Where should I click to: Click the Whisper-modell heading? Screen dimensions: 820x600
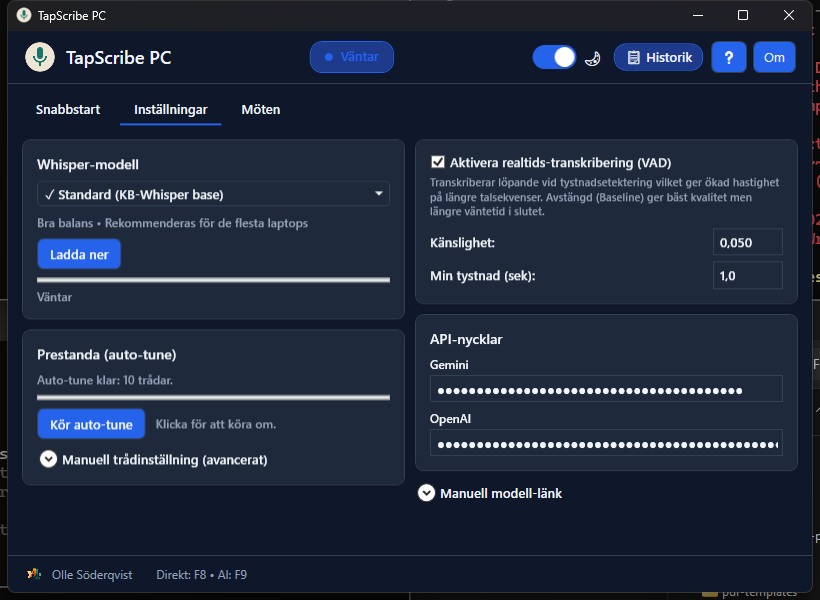[88, 164]
